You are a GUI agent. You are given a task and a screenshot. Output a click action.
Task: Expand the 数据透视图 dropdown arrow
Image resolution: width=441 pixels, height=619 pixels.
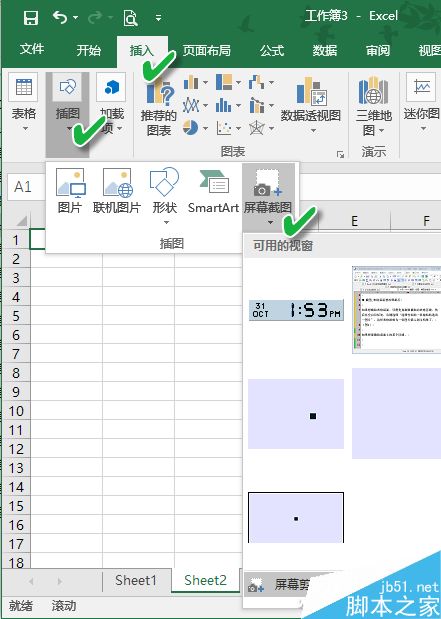pos(313,130)
